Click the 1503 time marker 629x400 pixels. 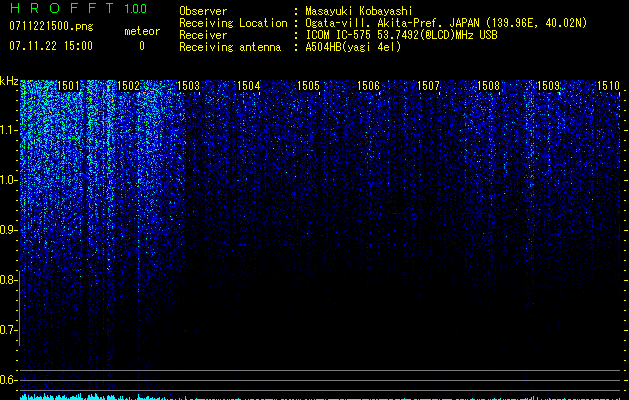(188, 85)
